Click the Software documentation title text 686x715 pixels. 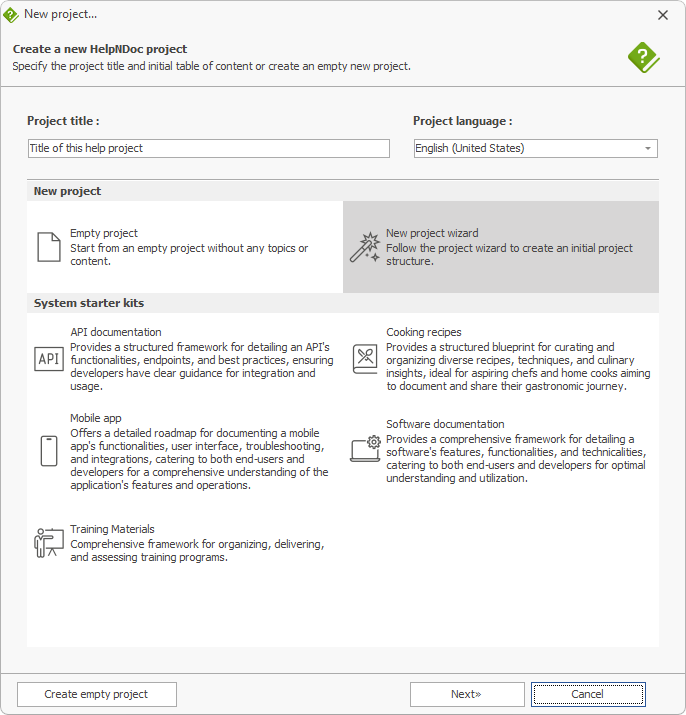tap(445, 424)
